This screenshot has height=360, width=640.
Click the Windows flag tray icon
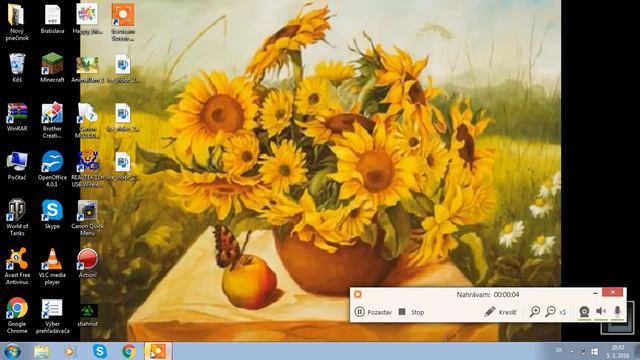(595, 351)
